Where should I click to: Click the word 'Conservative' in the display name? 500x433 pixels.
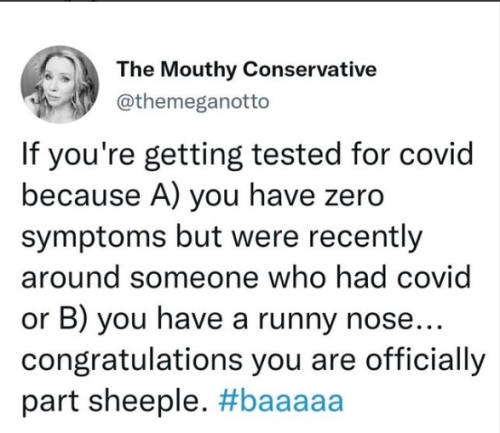point(310,70)
